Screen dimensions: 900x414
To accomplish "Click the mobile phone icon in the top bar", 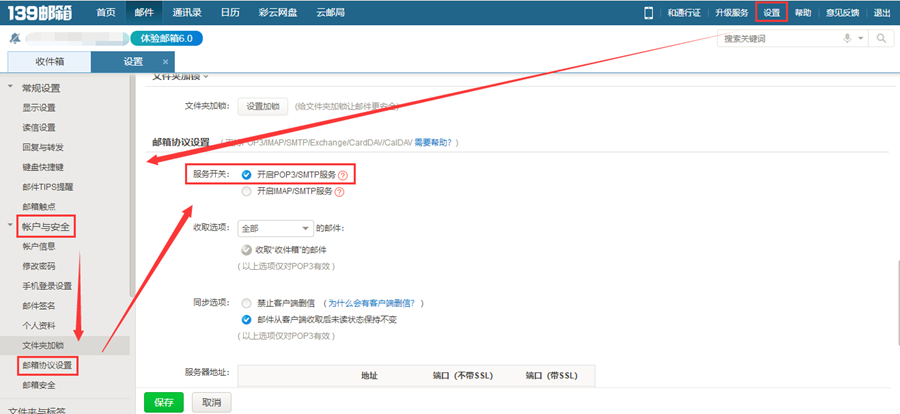I will (649, 13).
